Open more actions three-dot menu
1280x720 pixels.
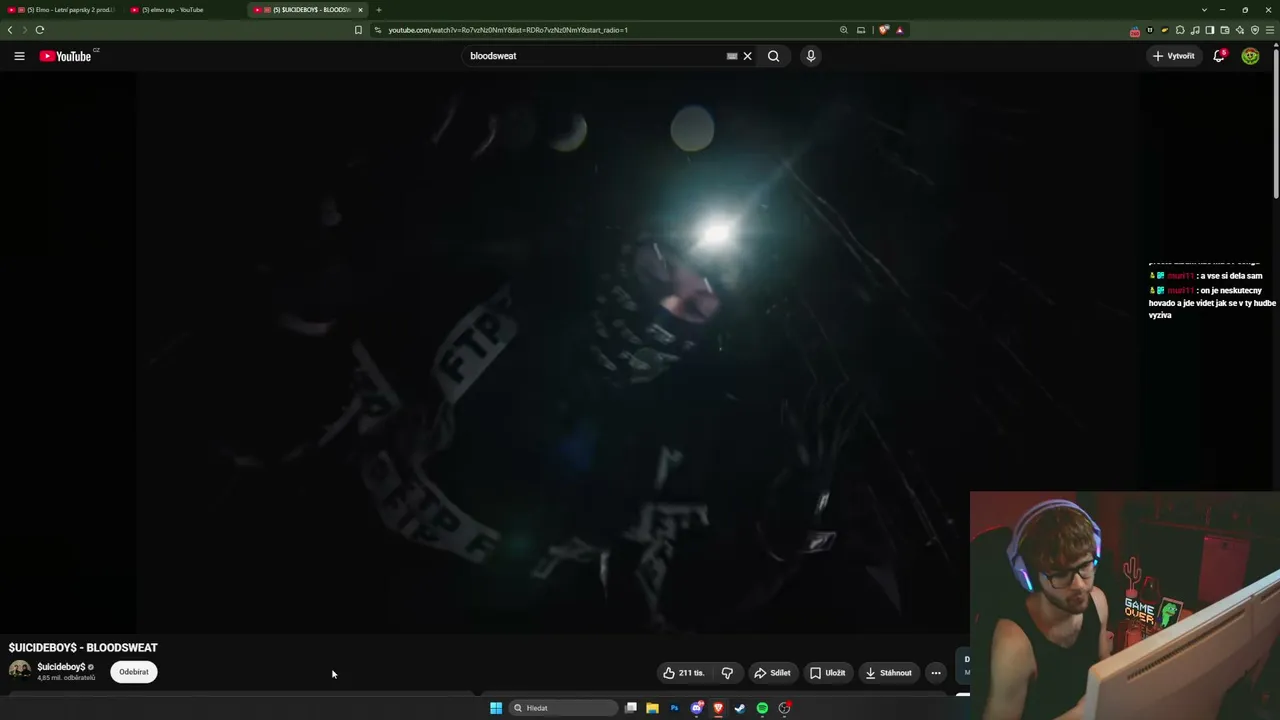(936, 673)
